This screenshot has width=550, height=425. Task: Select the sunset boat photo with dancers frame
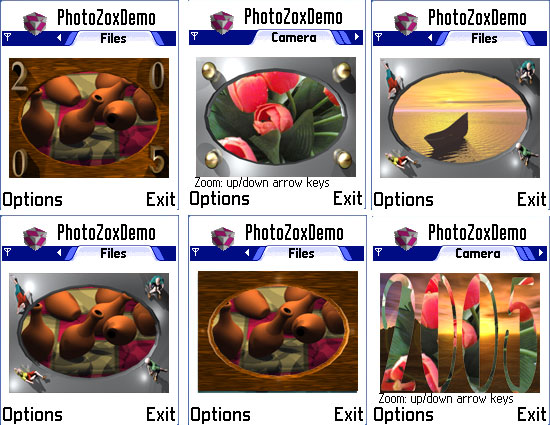(460, 118)
